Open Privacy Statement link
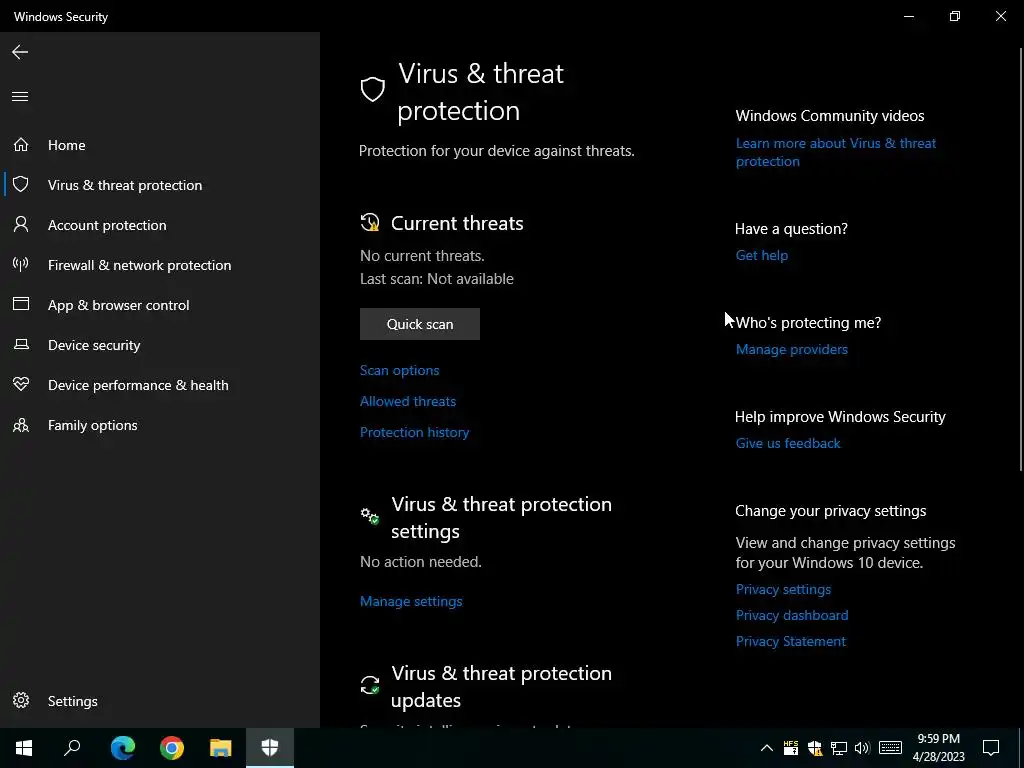The width and height of the screenshot is (1024, 768). 791,641
